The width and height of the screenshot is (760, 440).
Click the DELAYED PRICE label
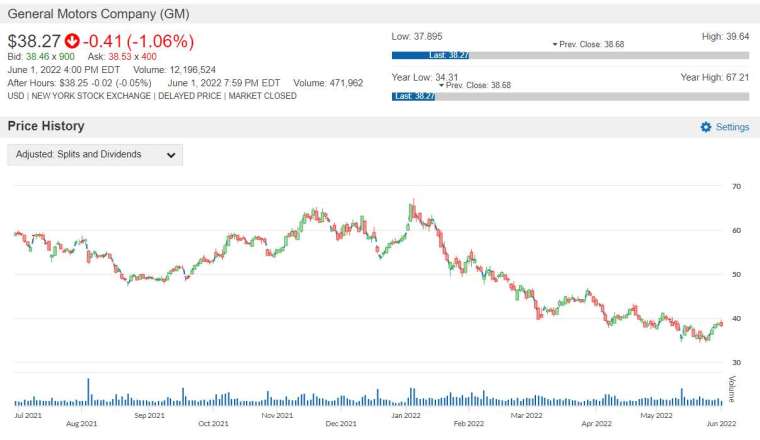(x=190, y=96)
